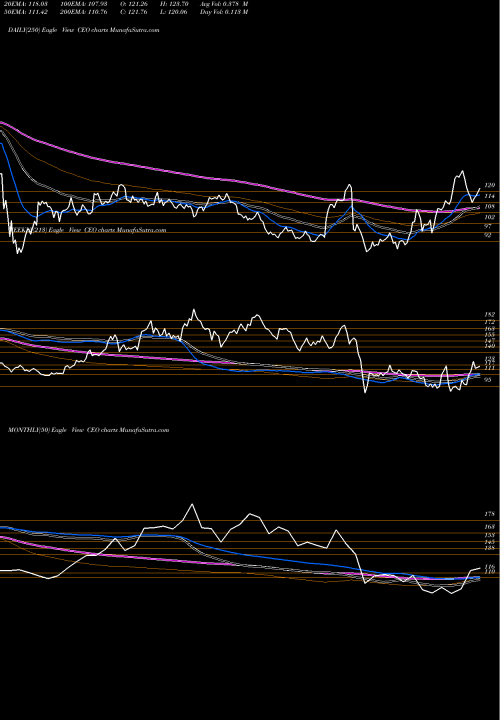Image resolution: width=500 pixels, height=720 pixels.
Task: Click the 163 price label on monthly chart
Action: [x=490, y=527]
